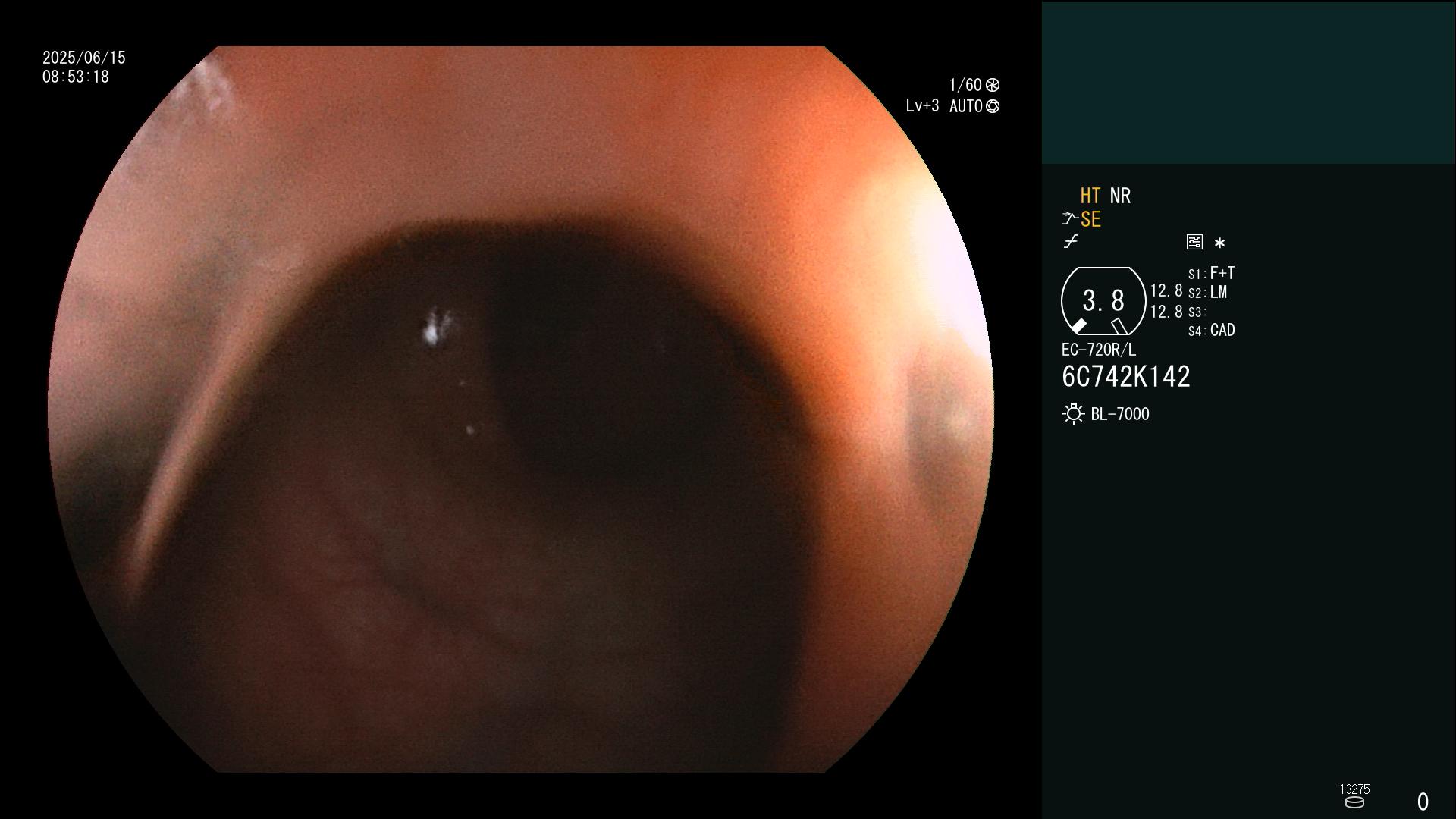The height and width of the screenshot is (819, 1456).
Task: Click the BL-7000 light source label
Action: (1120, 414)
